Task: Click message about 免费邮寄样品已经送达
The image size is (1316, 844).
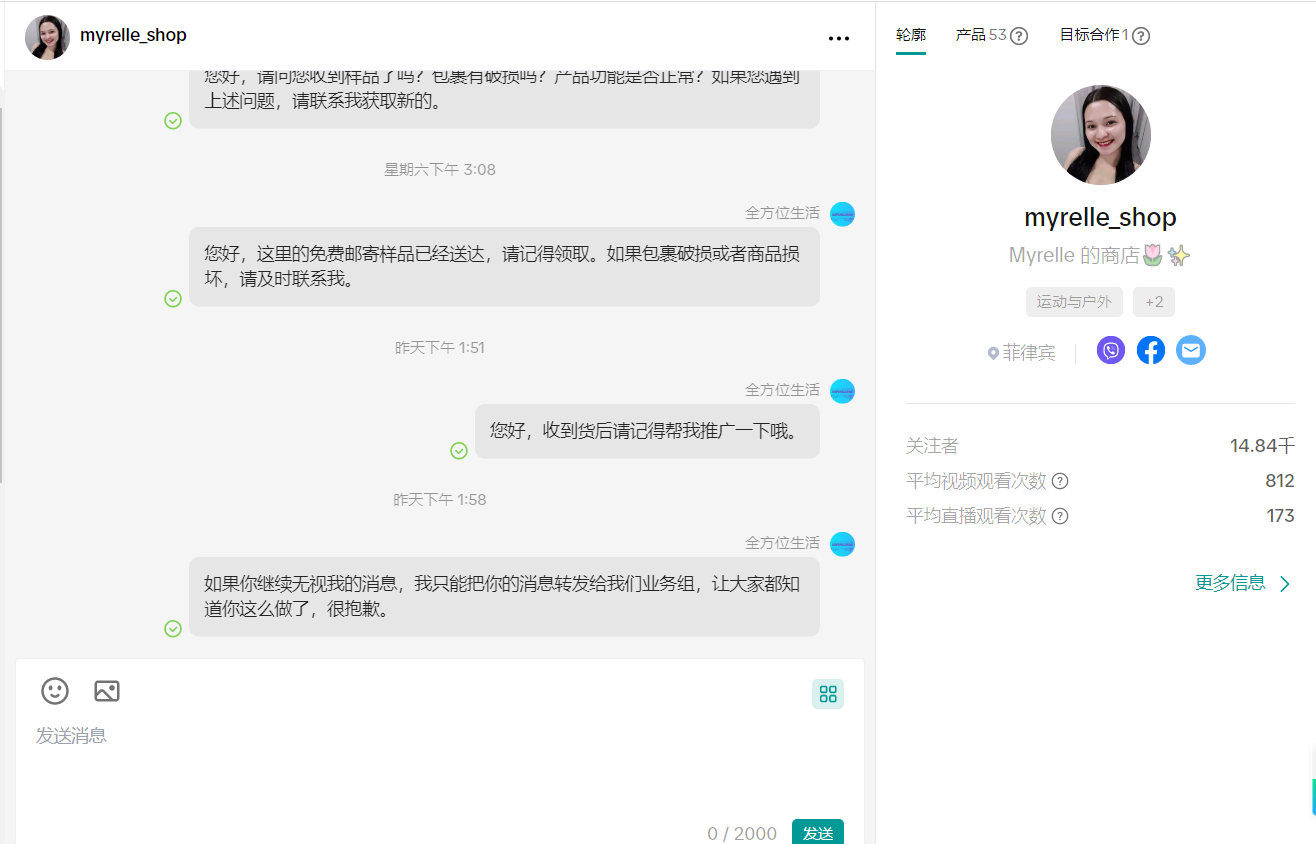Action: coord(504,266)
